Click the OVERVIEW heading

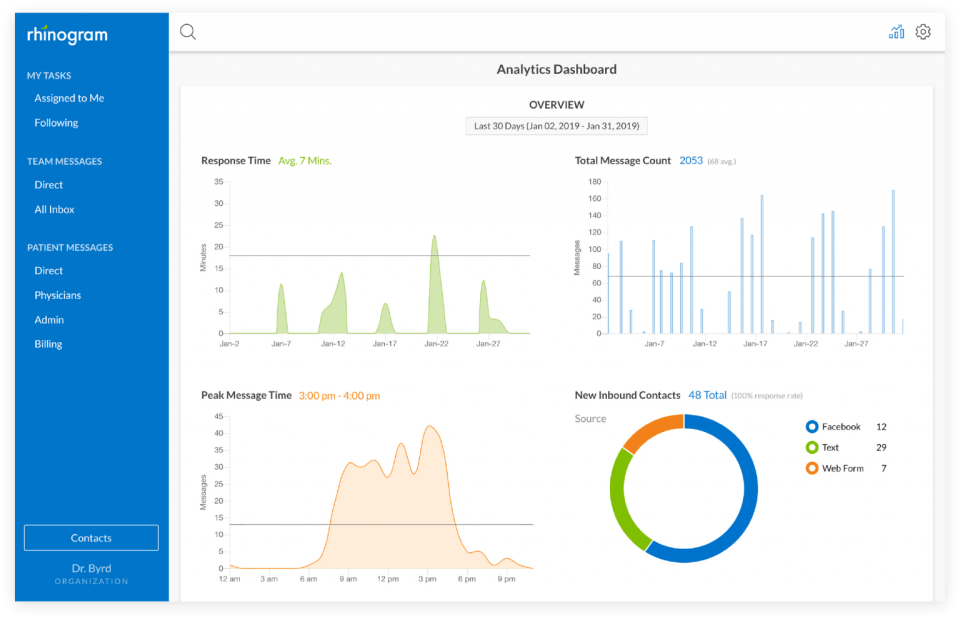point(557,105)
